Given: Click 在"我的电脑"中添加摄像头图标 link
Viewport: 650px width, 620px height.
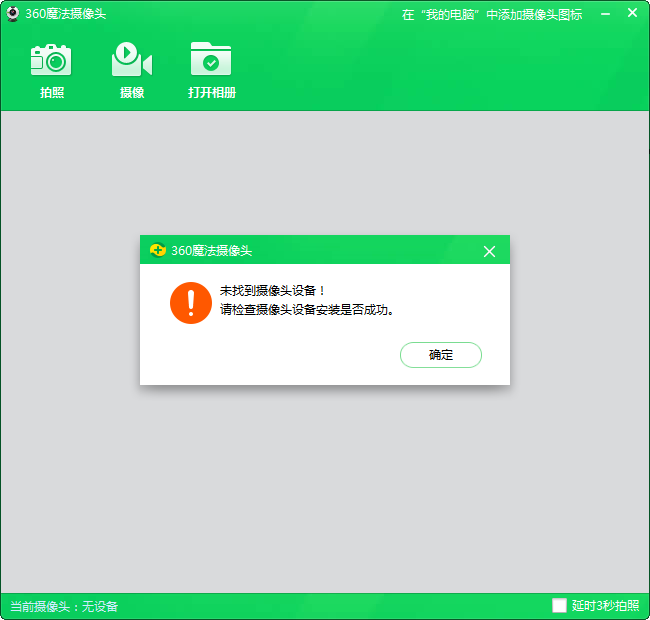Looking at the screenshot, I should (492, 15).
